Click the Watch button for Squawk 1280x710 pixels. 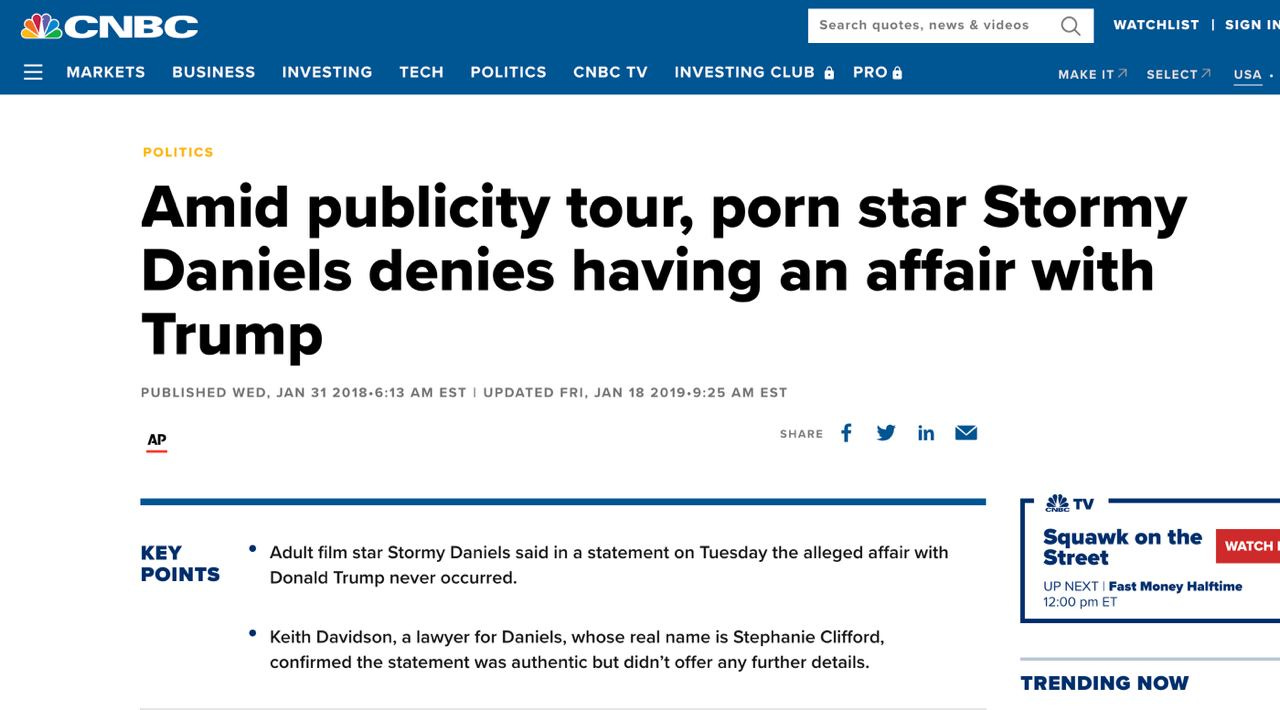point(1248,546)
